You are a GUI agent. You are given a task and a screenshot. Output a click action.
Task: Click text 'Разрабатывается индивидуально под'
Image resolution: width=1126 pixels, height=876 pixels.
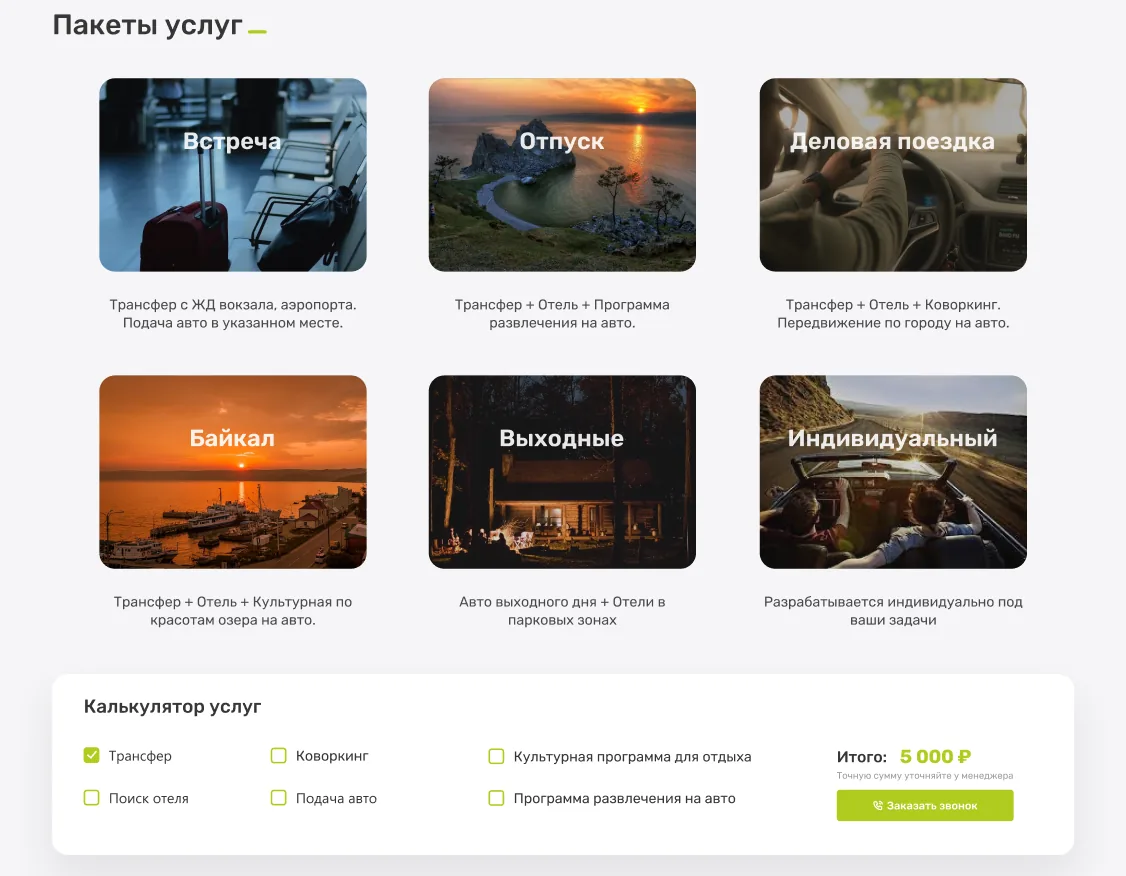pyautogui.click(x=893, y=602)
